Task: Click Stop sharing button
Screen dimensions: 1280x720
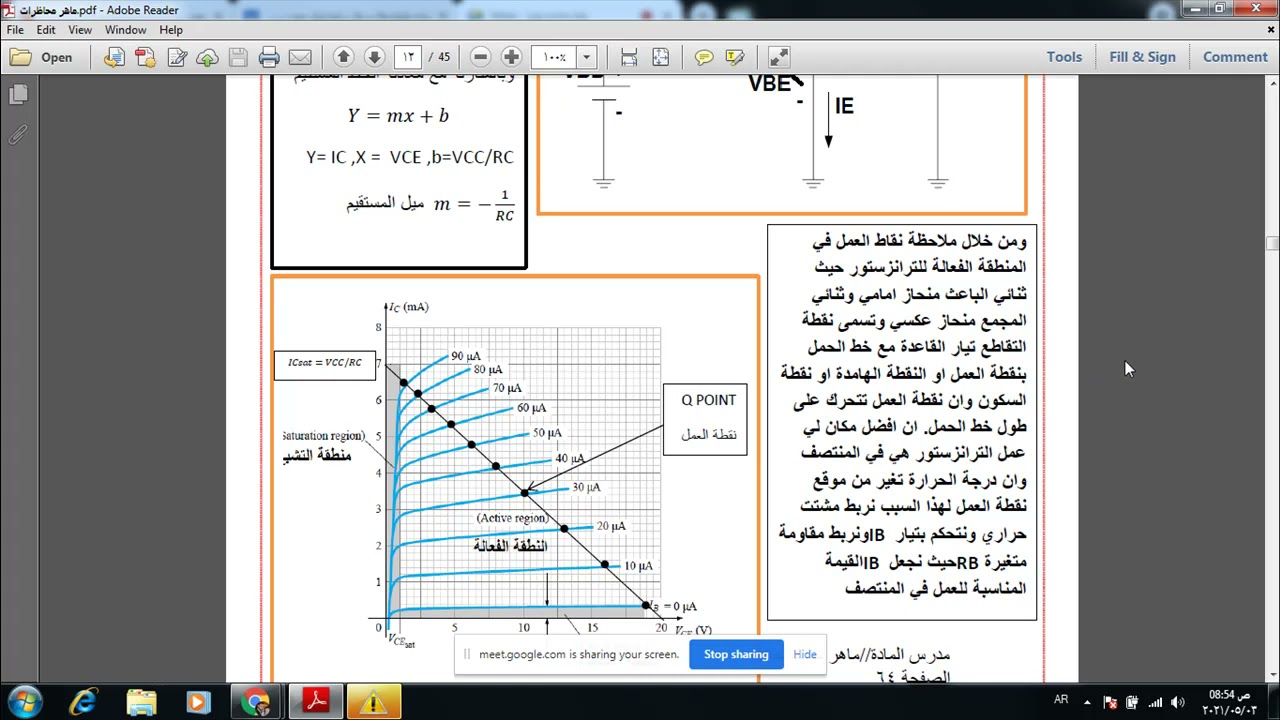Action: point(736,654)
